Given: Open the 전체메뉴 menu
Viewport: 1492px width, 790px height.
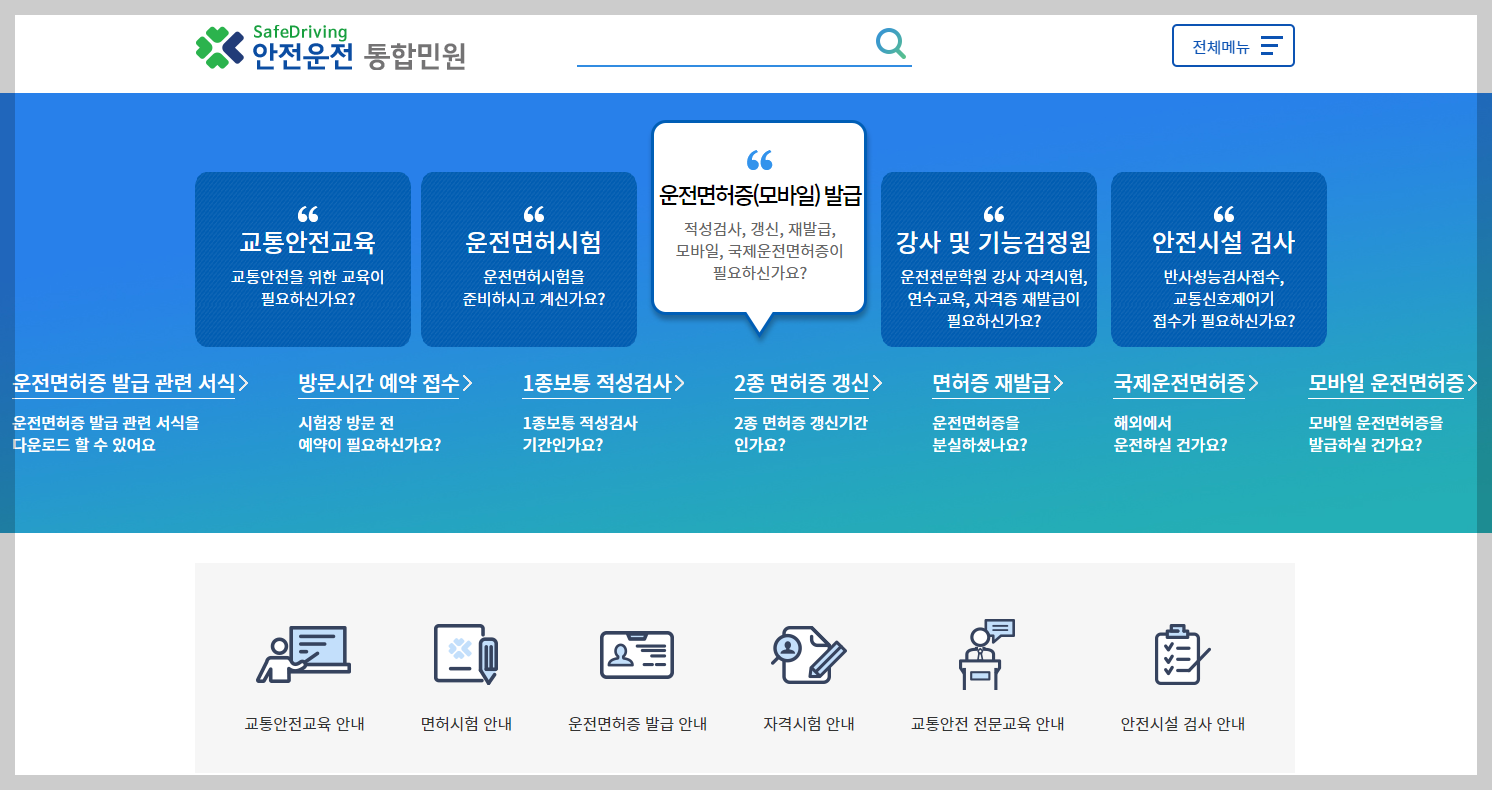Looking at the screenshot, I should (1233, 44).
